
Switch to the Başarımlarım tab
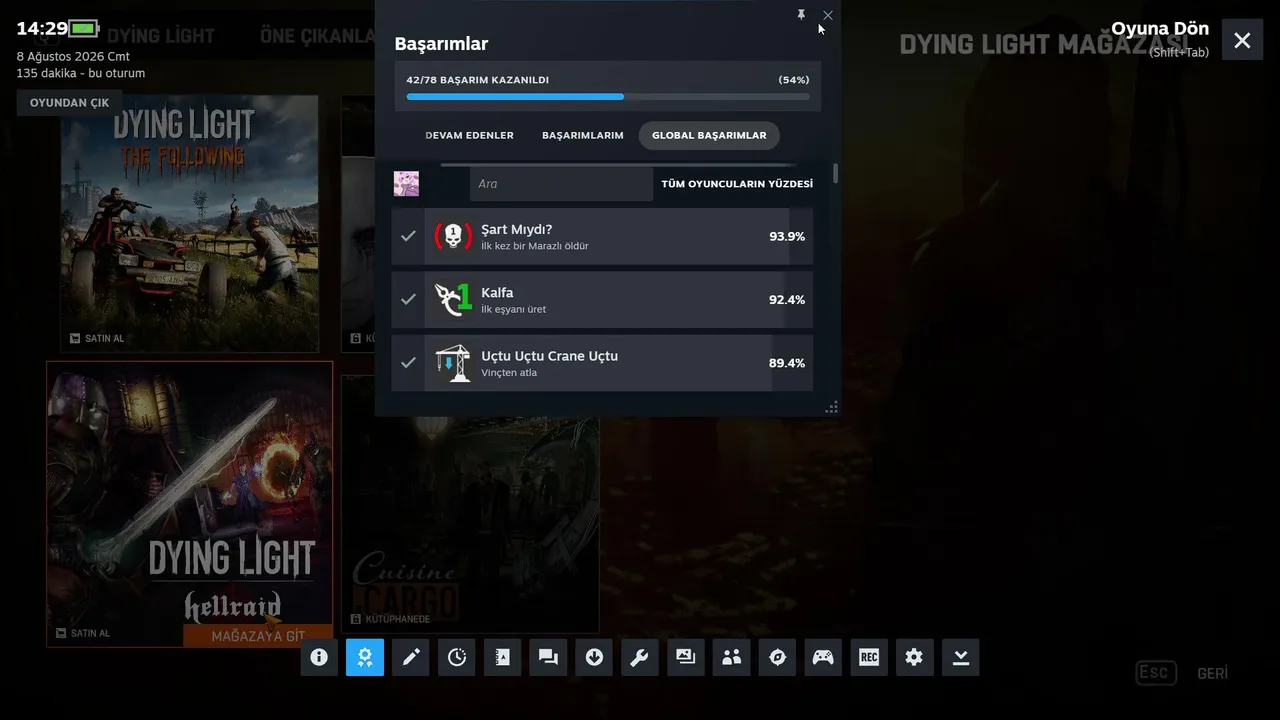point(583,135)
